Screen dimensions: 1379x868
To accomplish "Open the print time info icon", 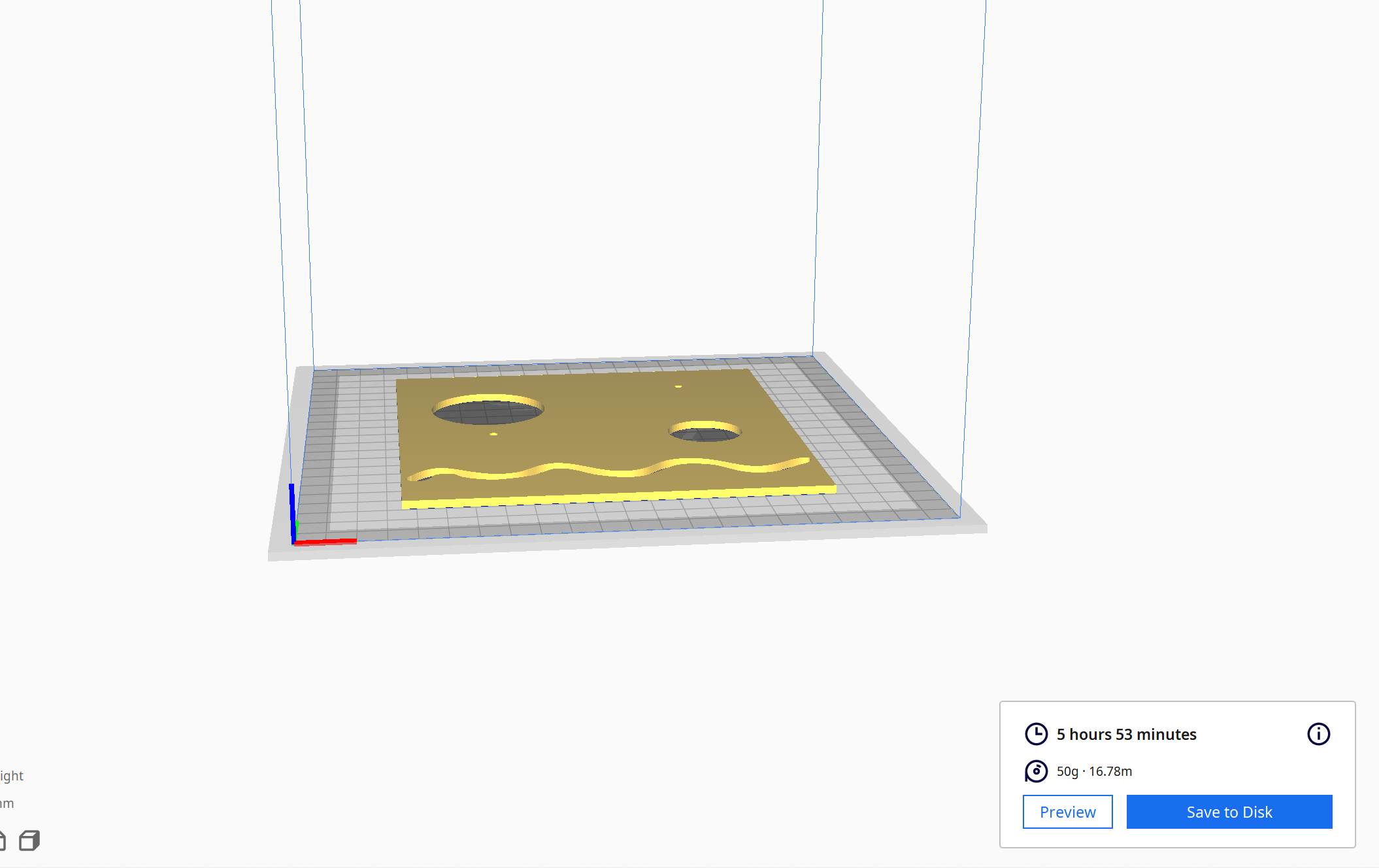I will coord(1318,734).
